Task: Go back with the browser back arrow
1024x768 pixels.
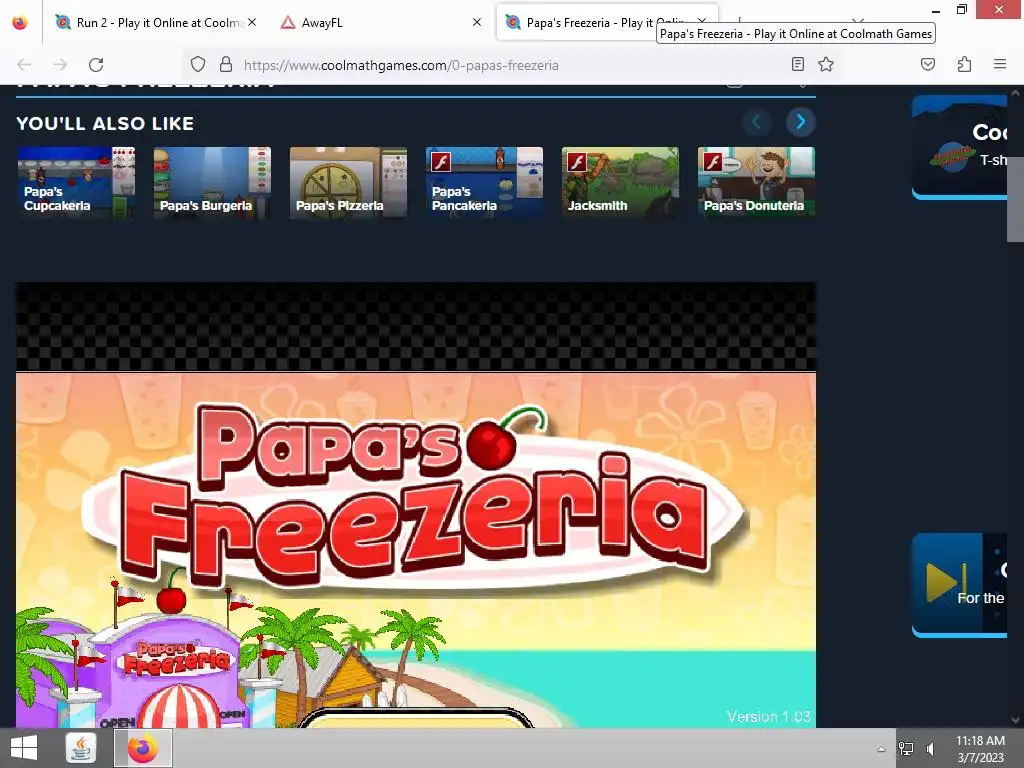Action: tap(24, 65)
